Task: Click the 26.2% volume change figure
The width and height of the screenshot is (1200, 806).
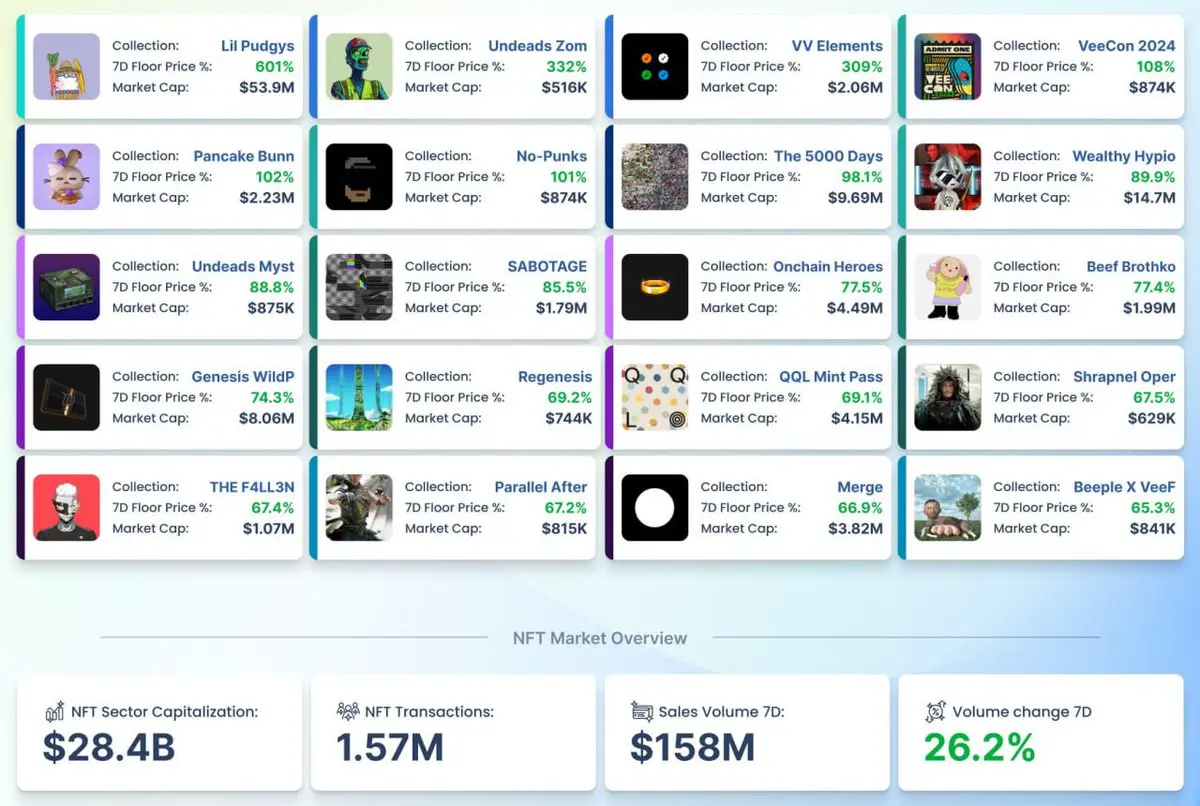Action: tap(979, 748)
